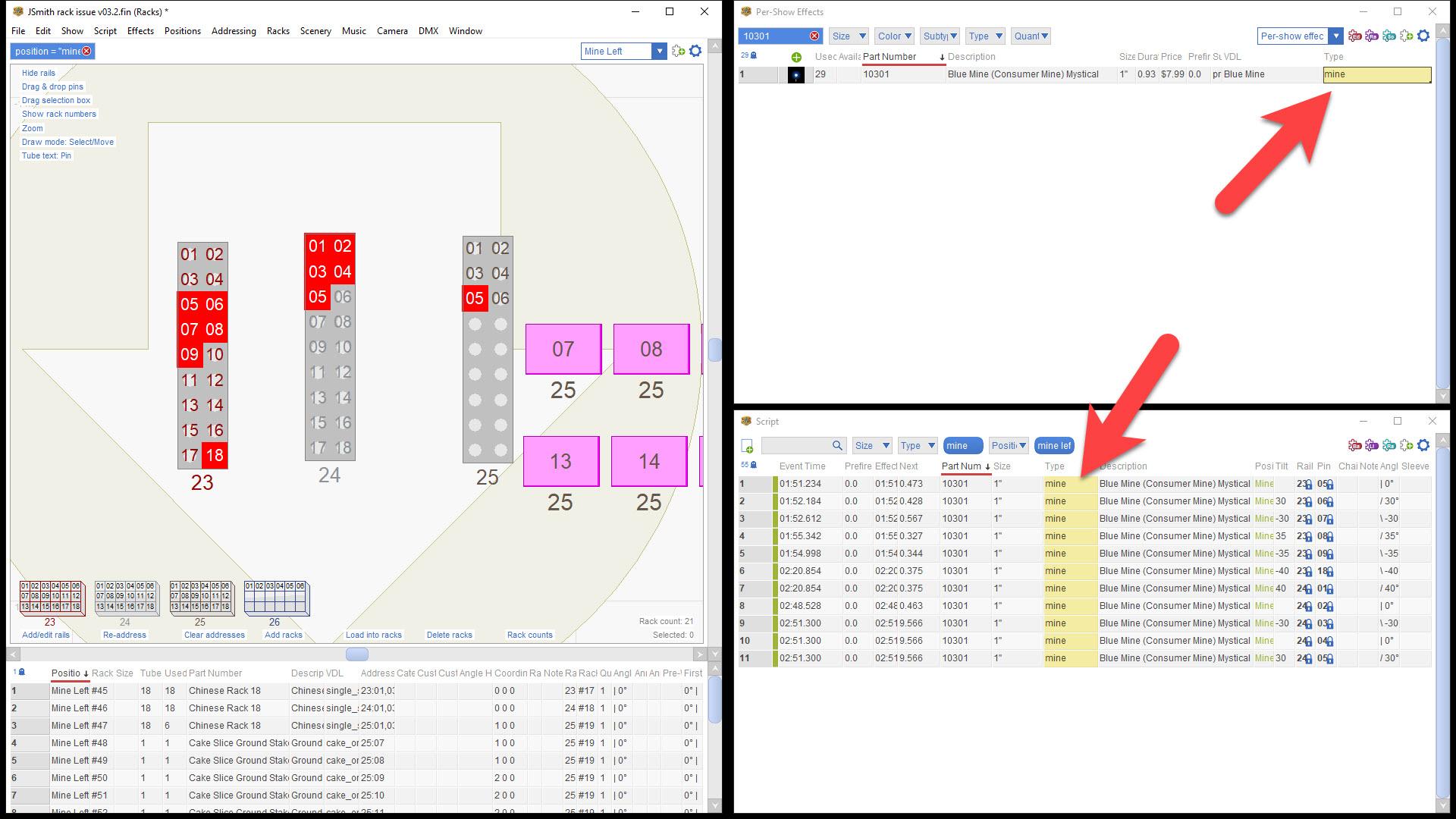1456x819 pixels.
Task: Select the rack 26 thumbnail
Action: [275, 598]
